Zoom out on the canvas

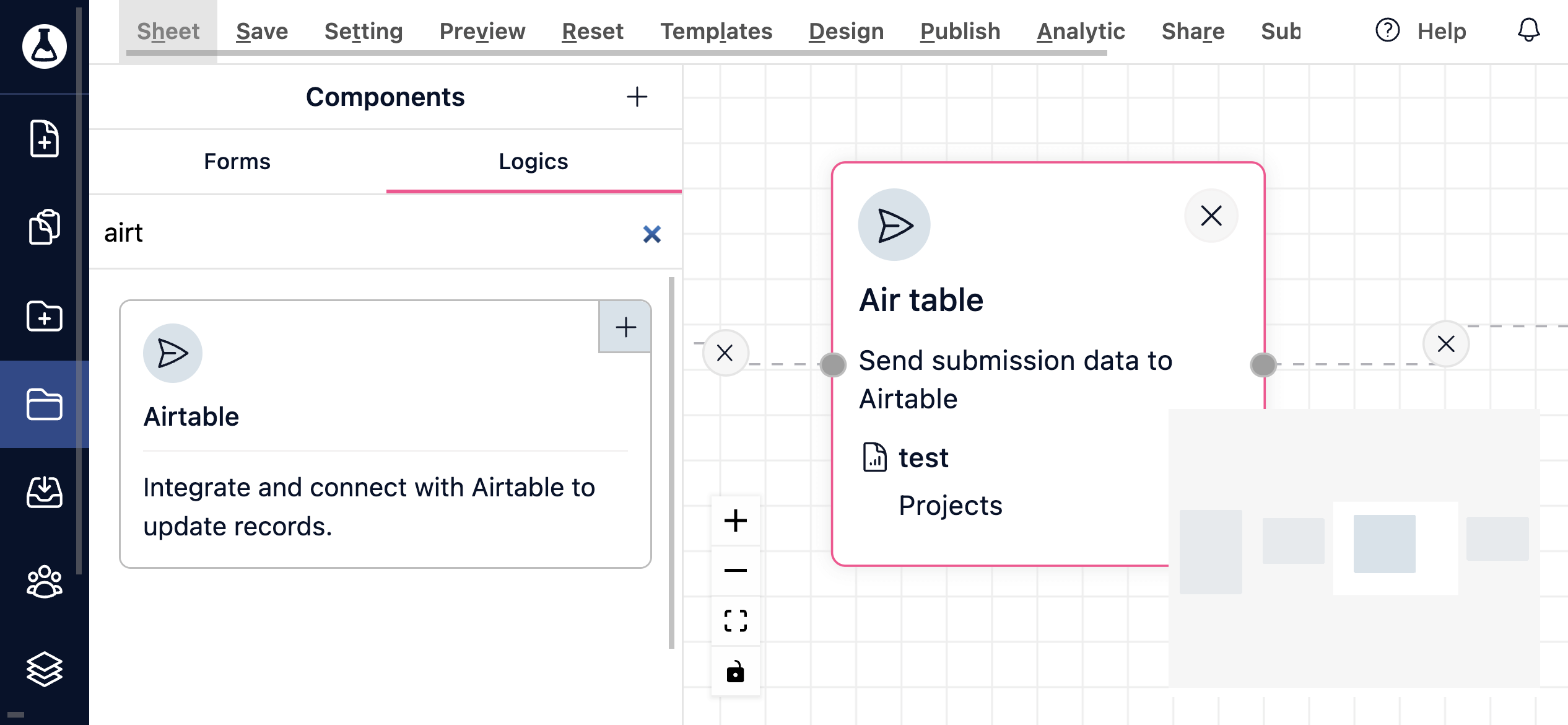[x=736, y=571]
